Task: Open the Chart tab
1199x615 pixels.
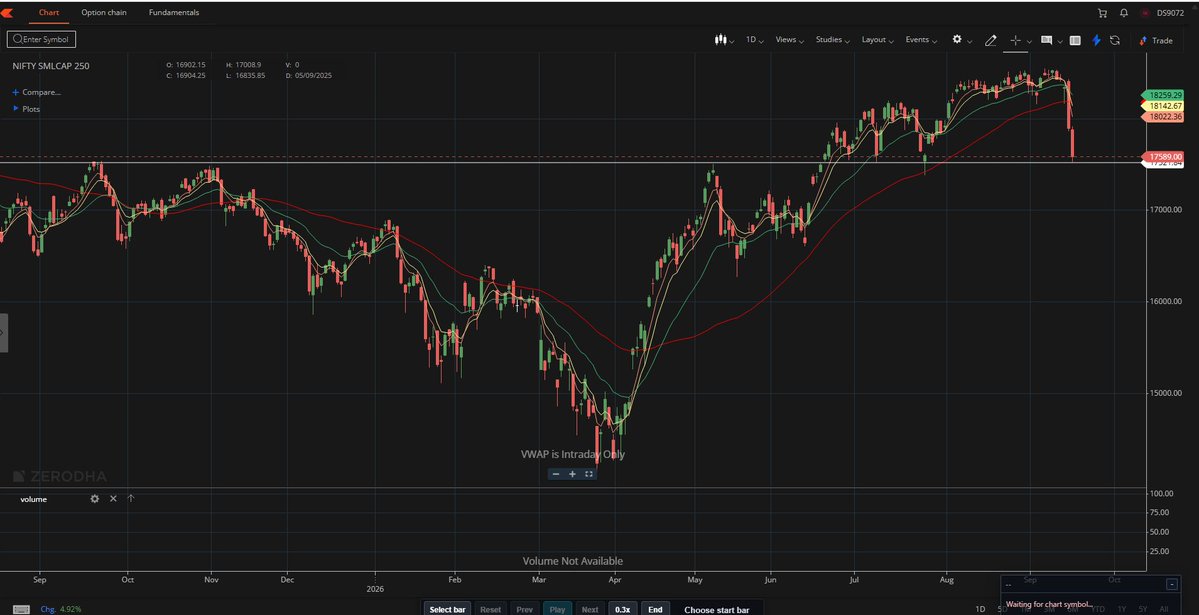Action: pos(49,12)
